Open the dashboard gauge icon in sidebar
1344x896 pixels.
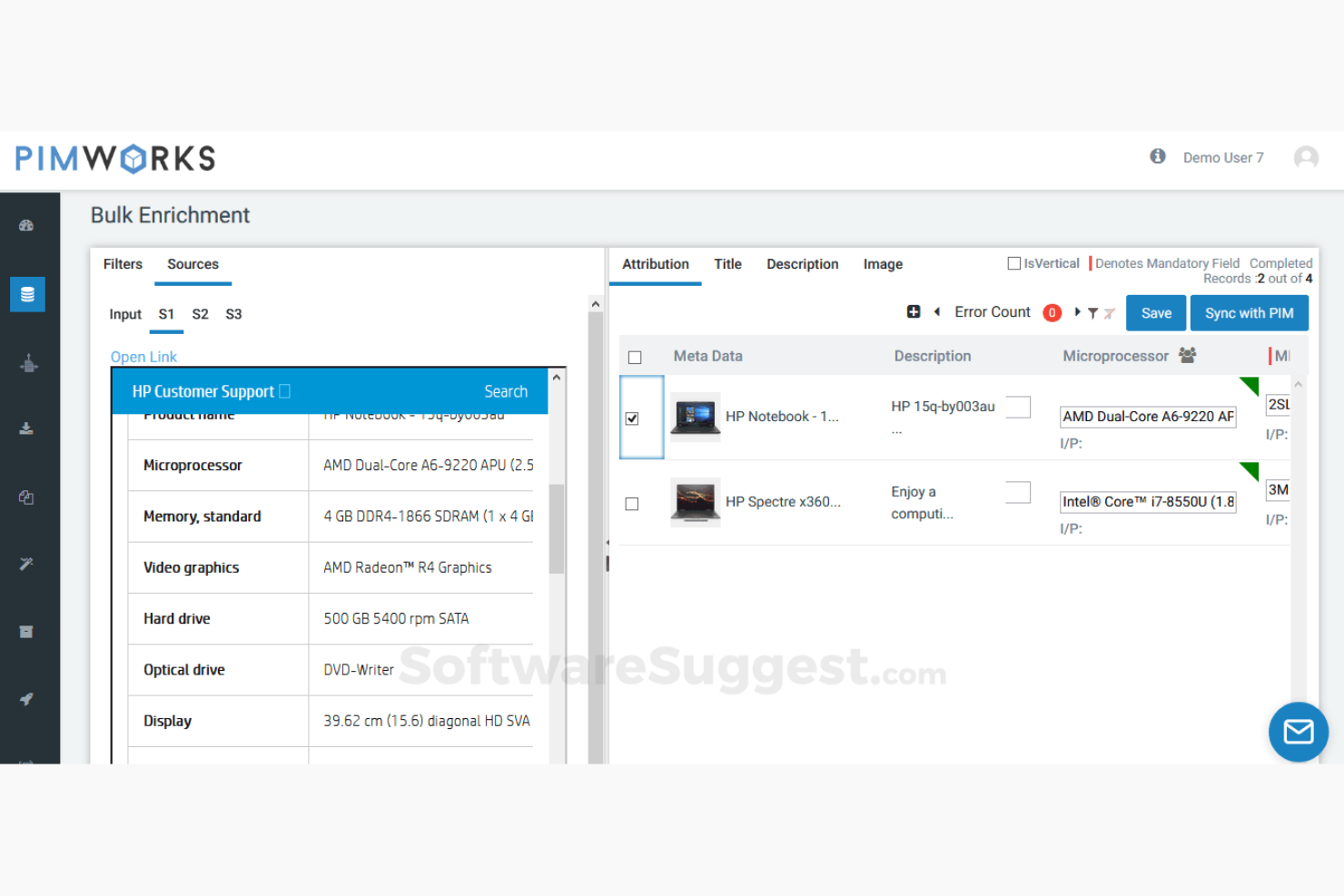point(26,225)
